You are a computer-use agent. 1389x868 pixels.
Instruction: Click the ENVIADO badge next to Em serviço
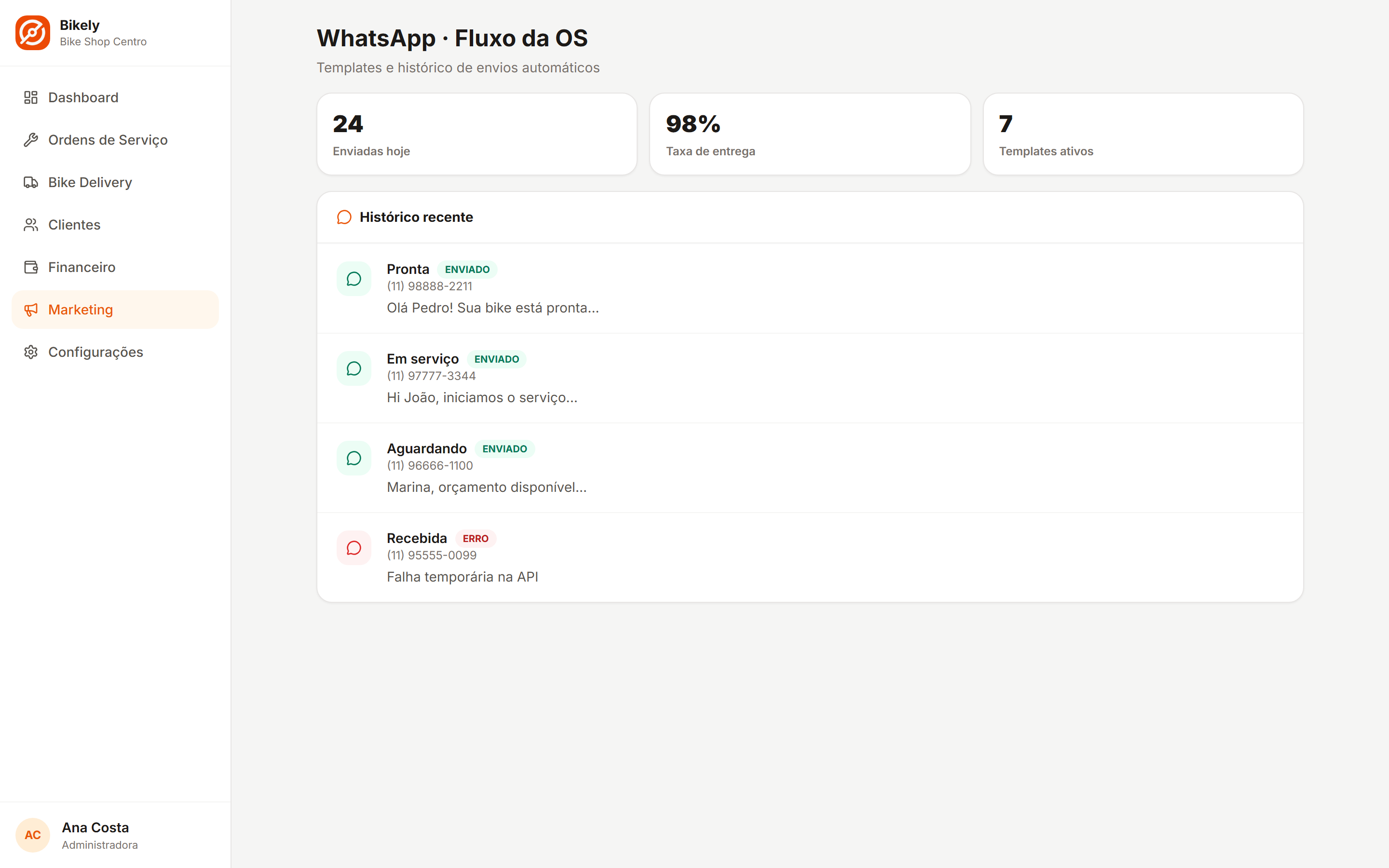(x=496, y=359)
